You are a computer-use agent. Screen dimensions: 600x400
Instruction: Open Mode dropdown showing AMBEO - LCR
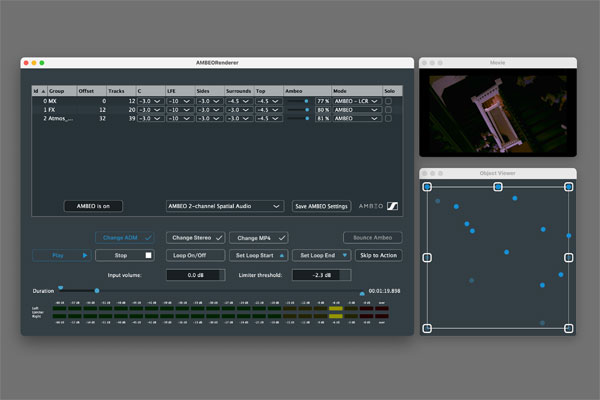click(x=357, y=101)
